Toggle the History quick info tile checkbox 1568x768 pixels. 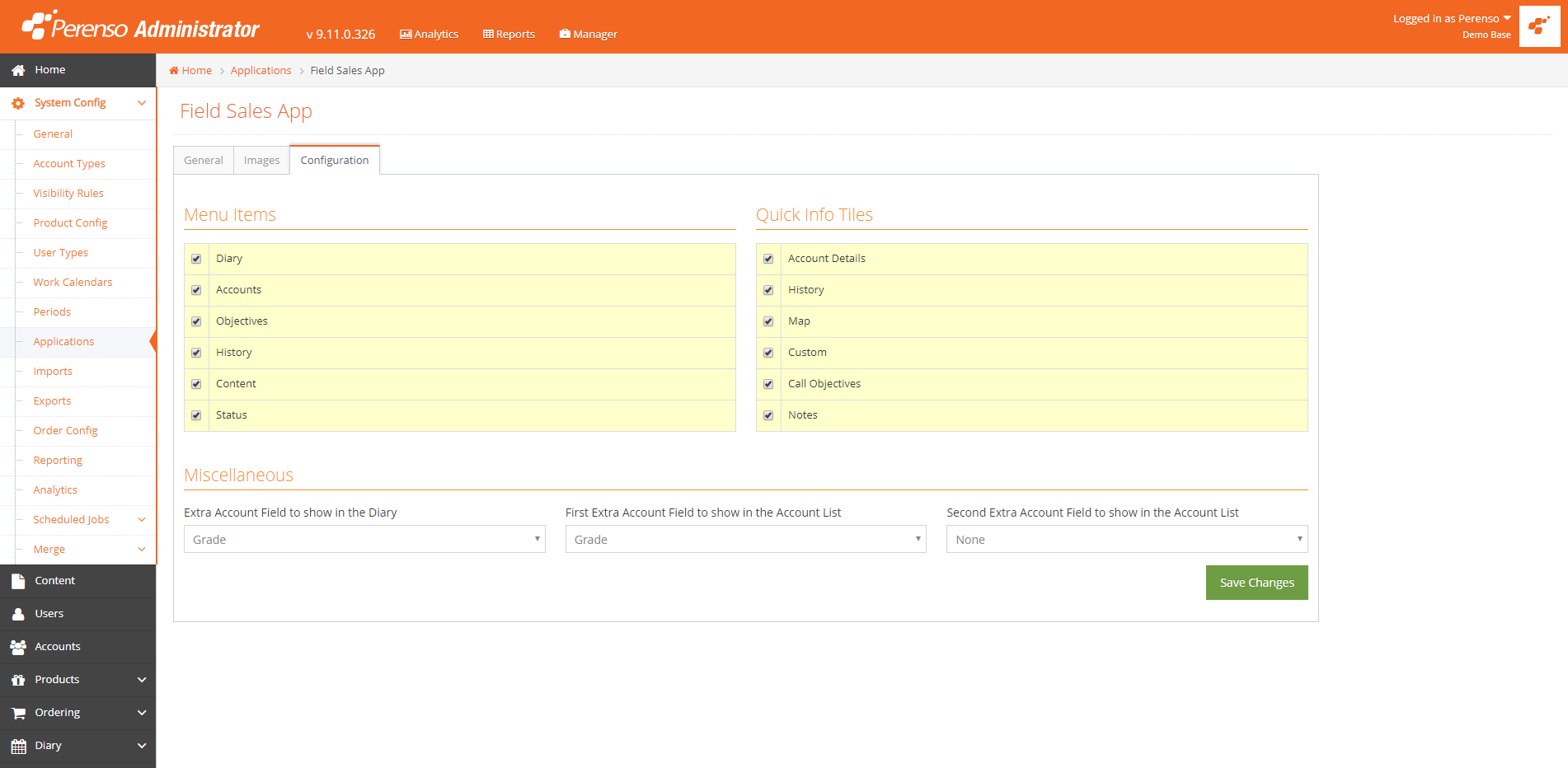click(768, 290)
